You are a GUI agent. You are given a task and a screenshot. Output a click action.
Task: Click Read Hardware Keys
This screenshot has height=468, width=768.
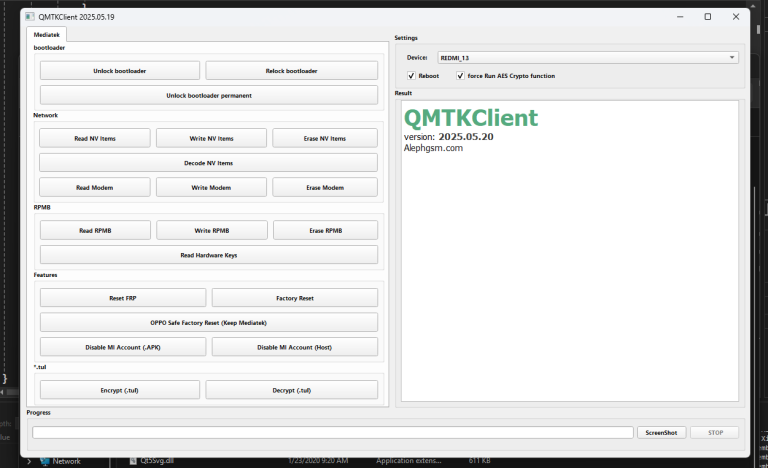(208, 255)
